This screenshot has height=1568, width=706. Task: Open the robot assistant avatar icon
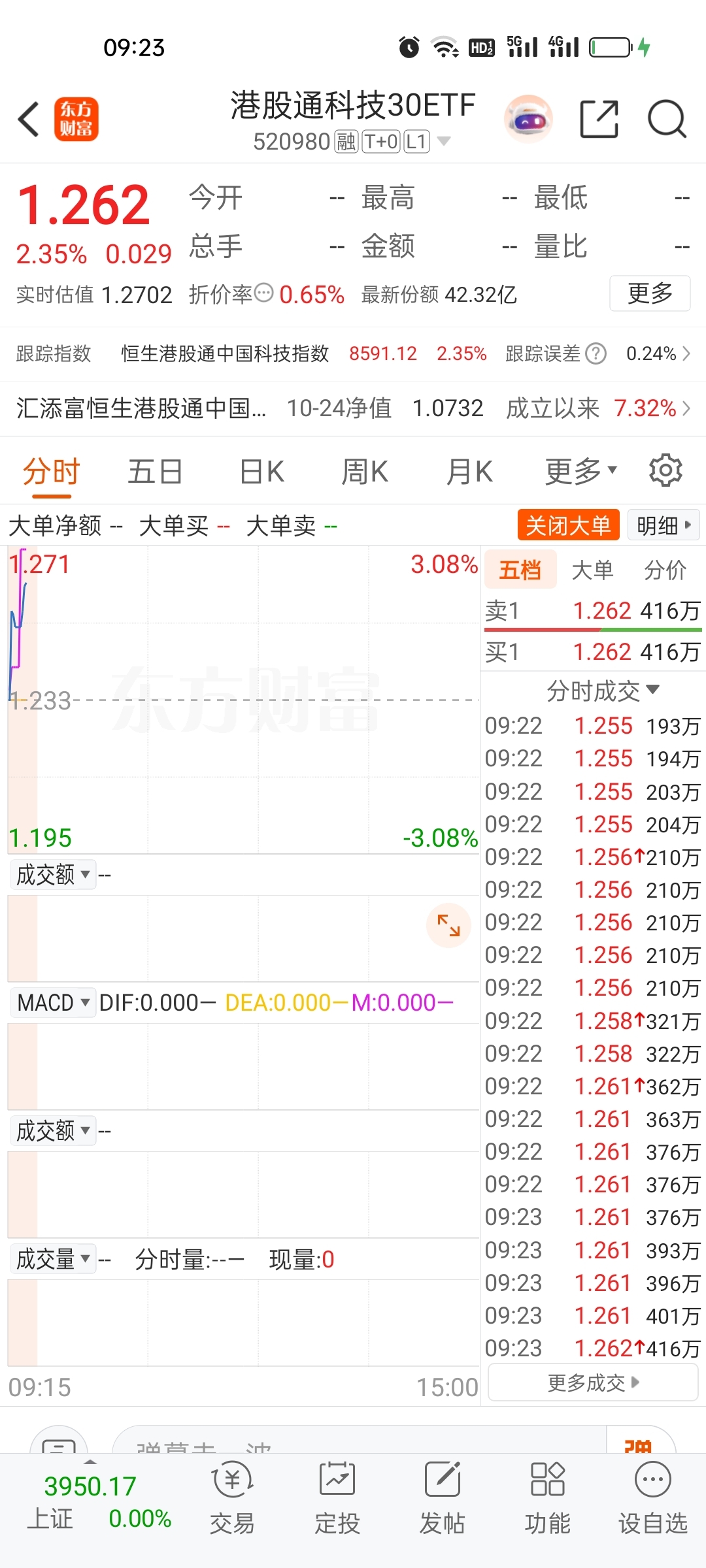tap(528, 120)
